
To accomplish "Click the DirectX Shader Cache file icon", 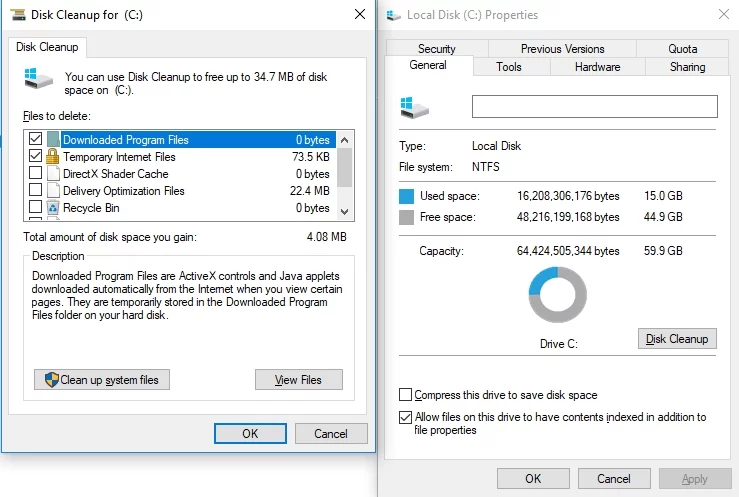I will point(53,174).
